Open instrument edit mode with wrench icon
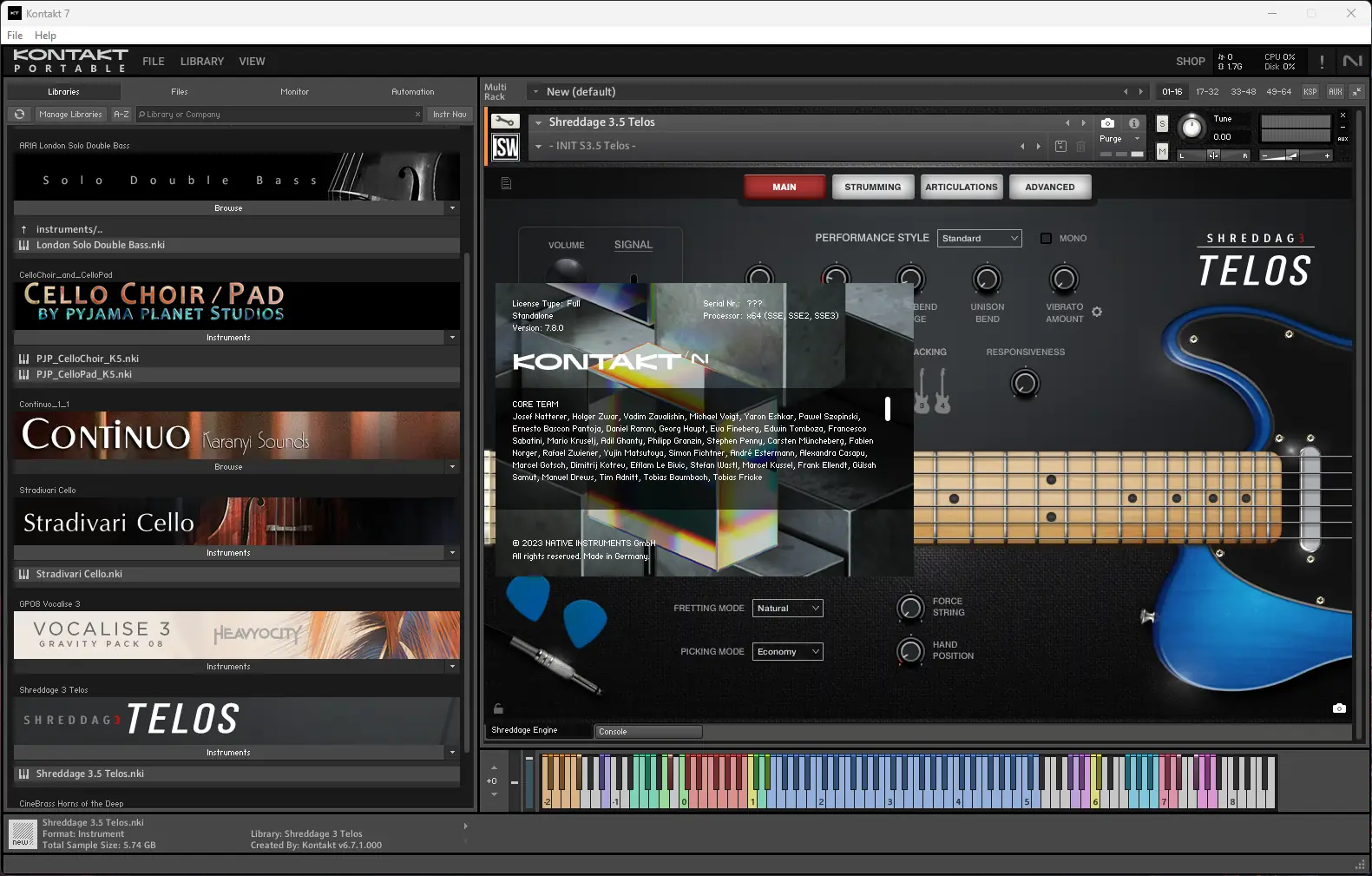Image resolution: width=1372 pixels, height=876 pixels. [505, 122]
